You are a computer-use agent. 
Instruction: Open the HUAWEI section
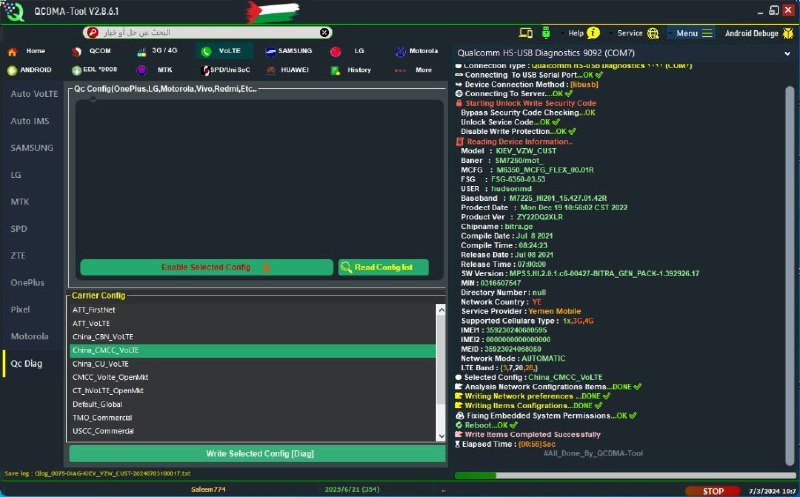(x=288, y=70)
